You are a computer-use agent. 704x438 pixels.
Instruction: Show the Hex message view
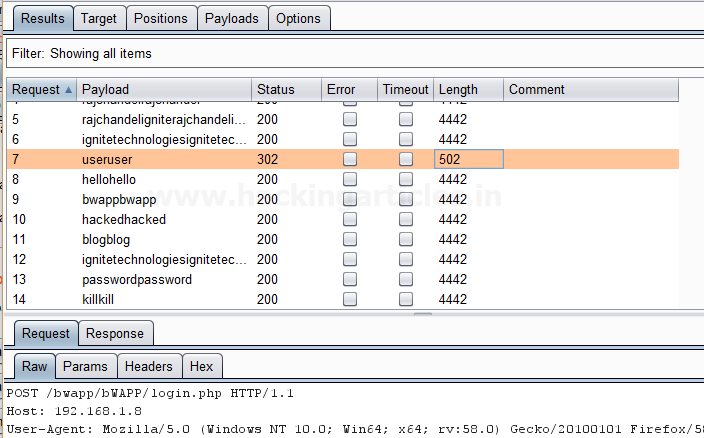(202, 366)
